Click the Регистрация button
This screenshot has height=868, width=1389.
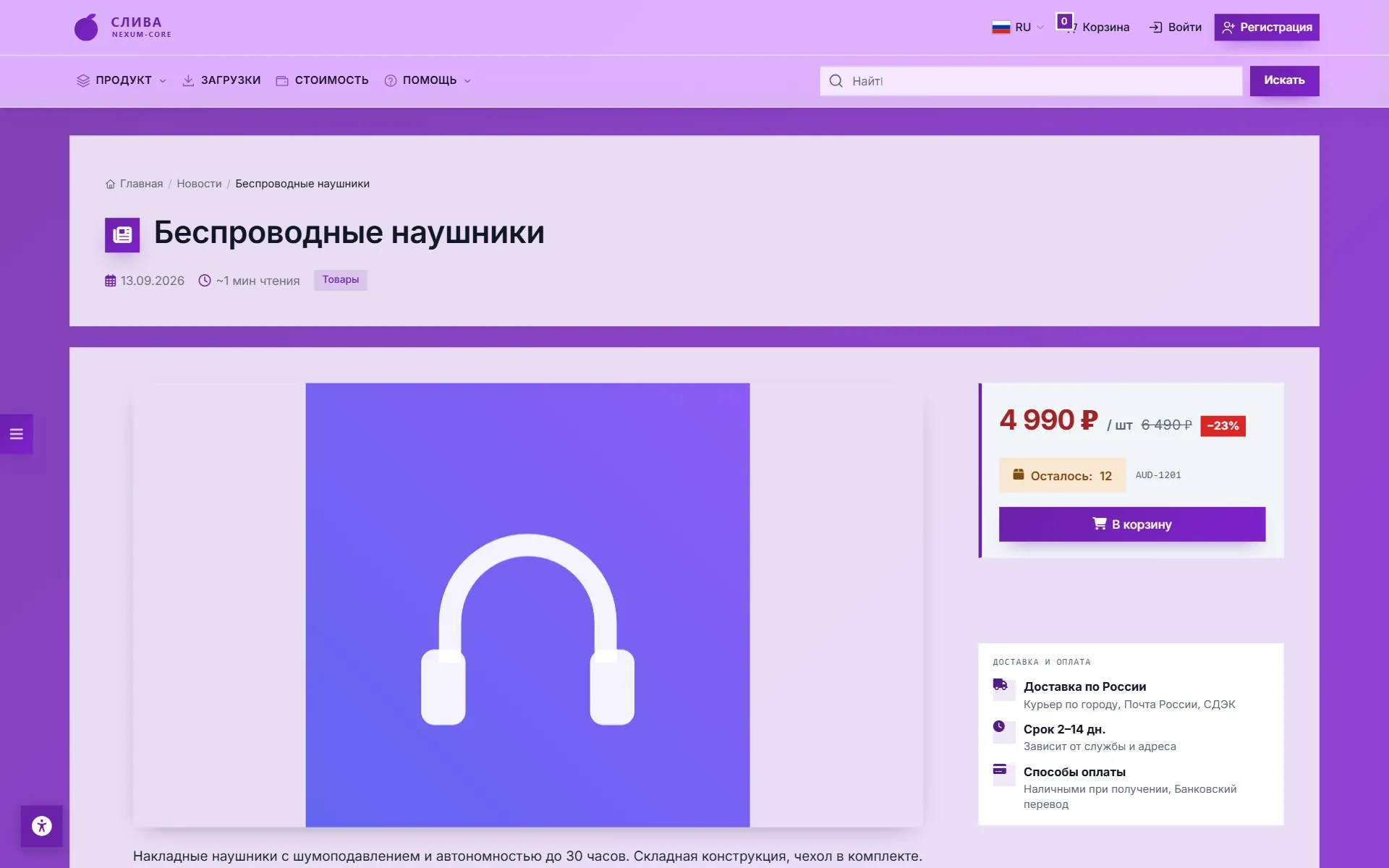pyautogui.click(x=1267, y=27)
